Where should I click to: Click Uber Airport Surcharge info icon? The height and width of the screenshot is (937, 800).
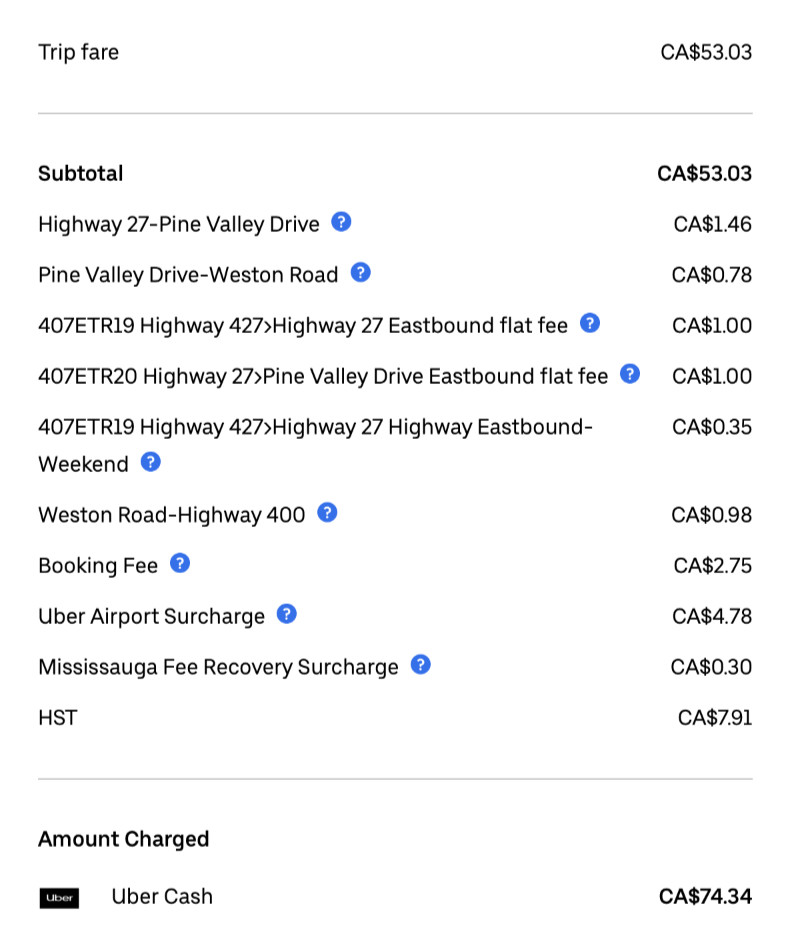click(x=287, y=614)
